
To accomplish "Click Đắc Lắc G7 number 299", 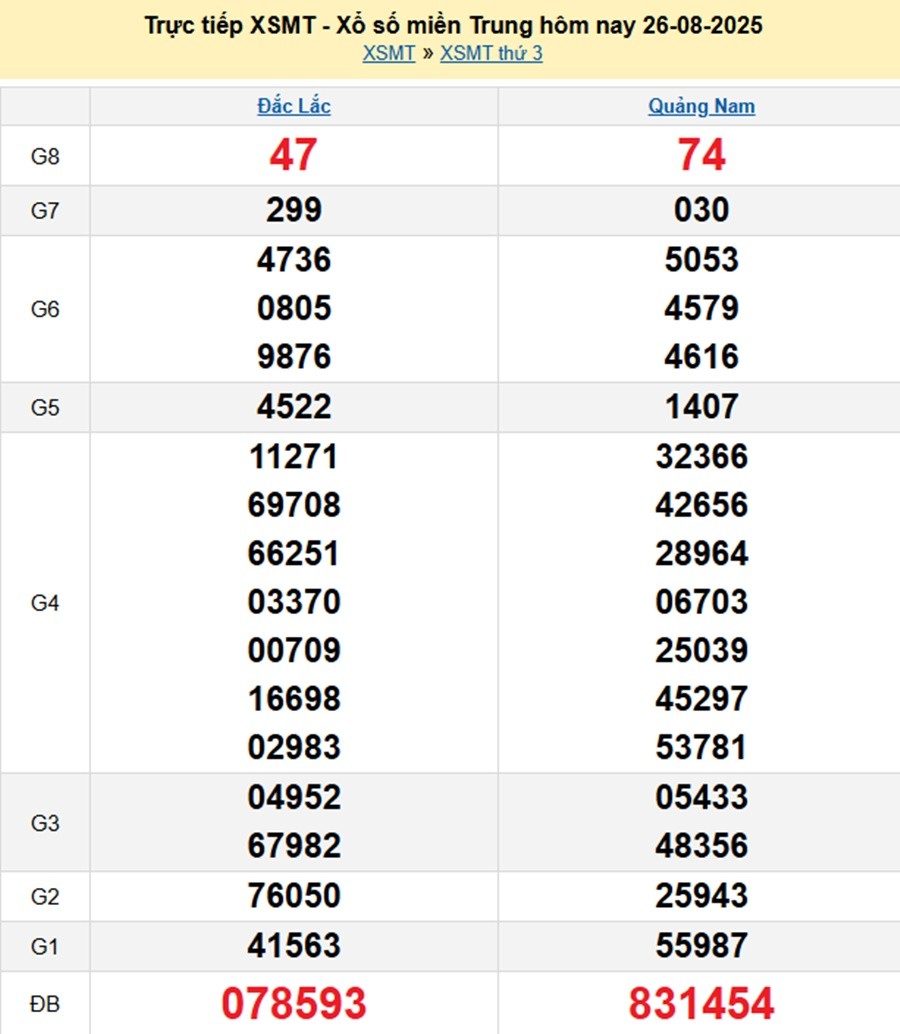I will pos(294,210).
